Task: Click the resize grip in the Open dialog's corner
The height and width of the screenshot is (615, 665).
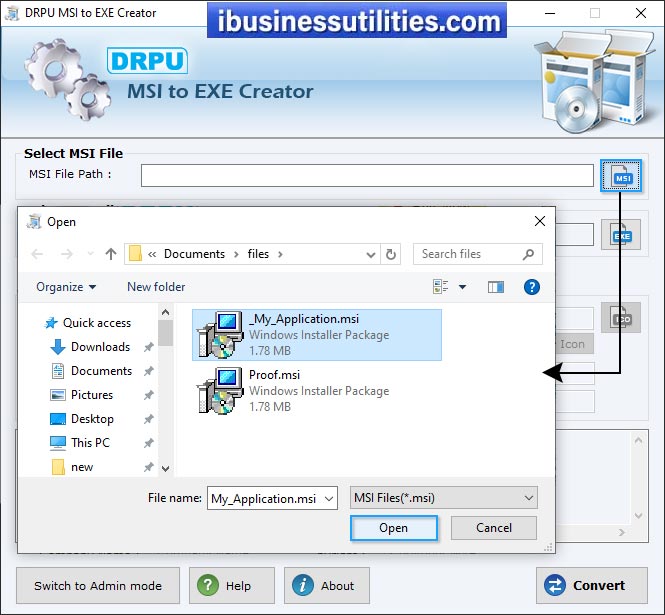Action: (548, 548)
